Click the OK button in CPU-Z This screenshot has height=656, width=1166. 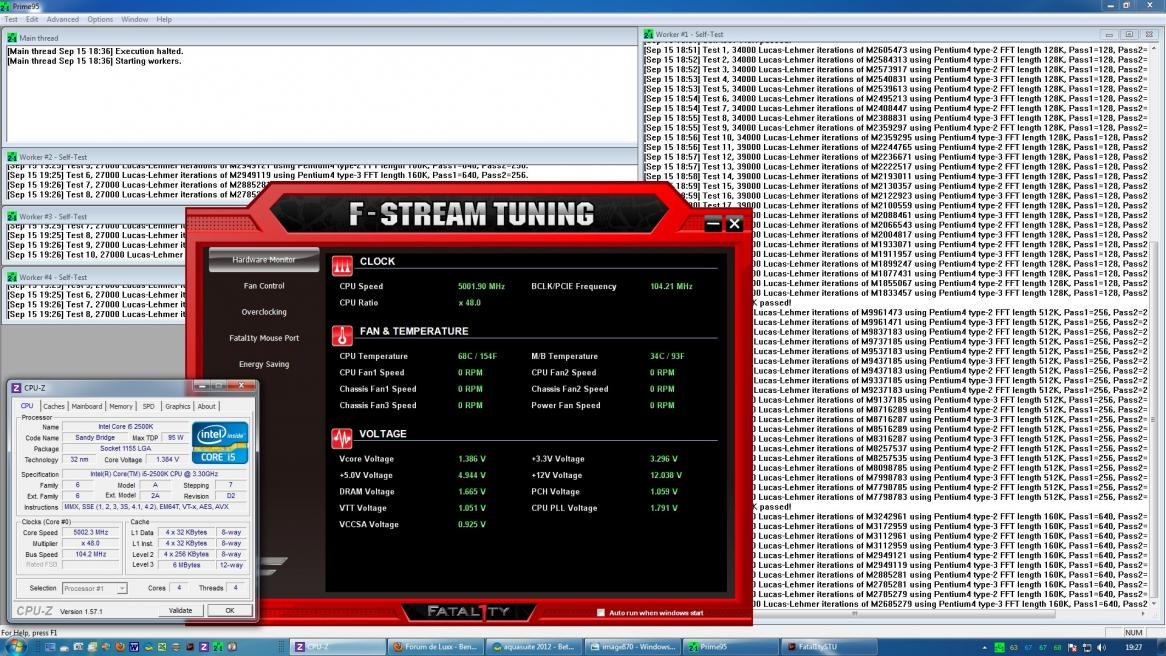pos(230,611)
